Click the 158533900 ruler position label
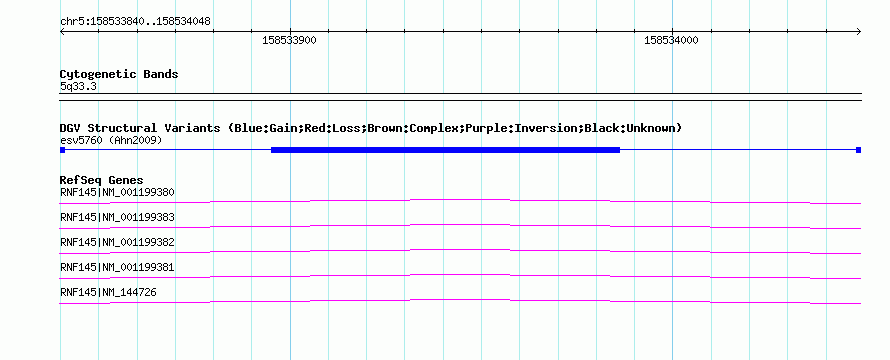This screenshot has width=890, height=360. pos(289,40)
